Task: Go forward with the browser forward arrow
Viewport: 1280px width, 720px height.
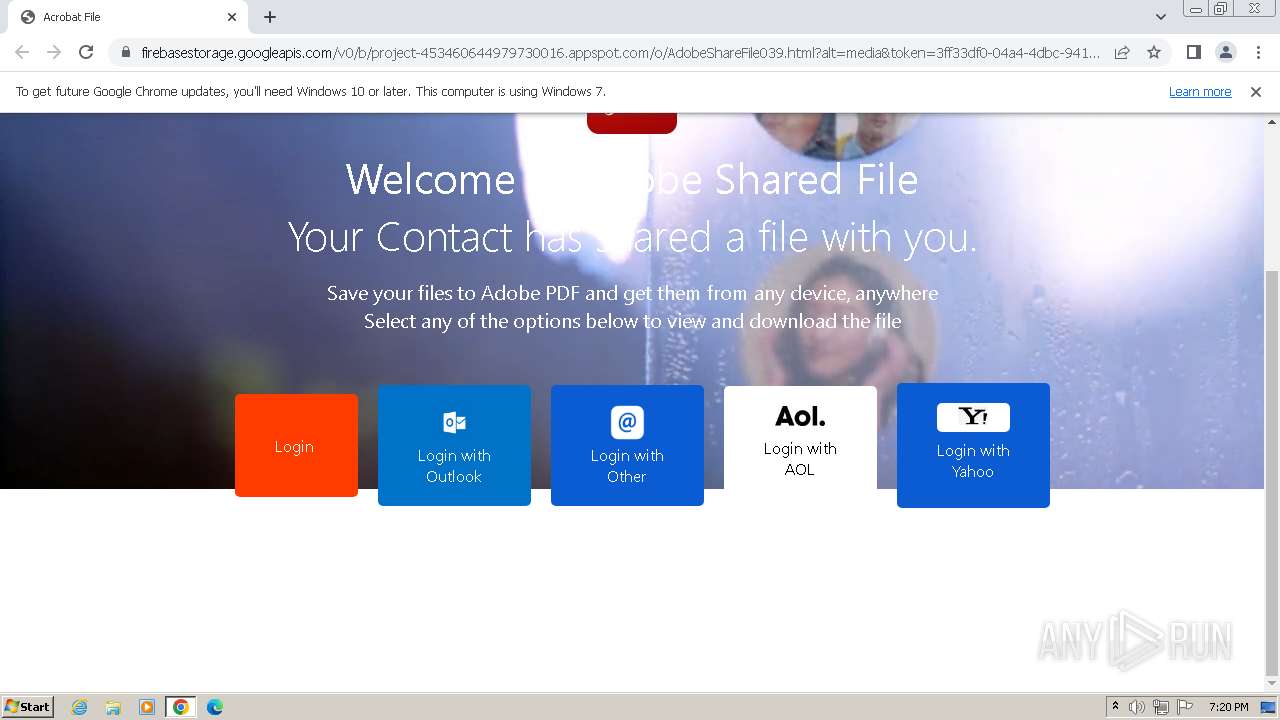Action: (x=54, y=52)
